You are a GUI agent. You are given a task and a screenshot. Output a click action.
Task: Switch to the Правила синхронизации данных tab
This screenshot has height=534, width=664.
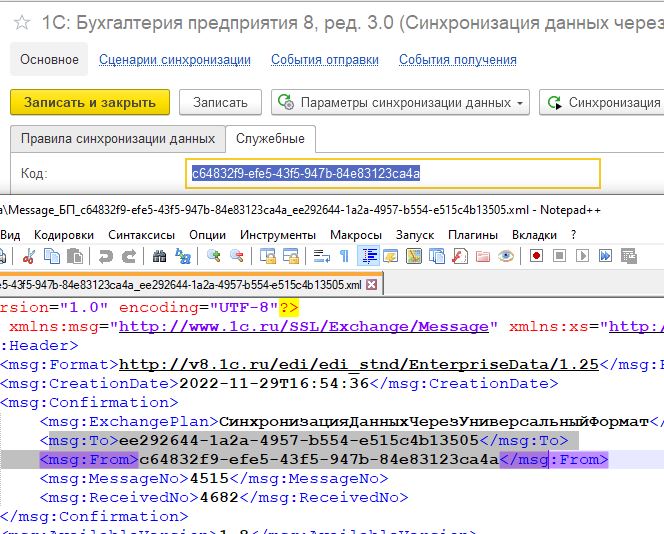[118, 138]
